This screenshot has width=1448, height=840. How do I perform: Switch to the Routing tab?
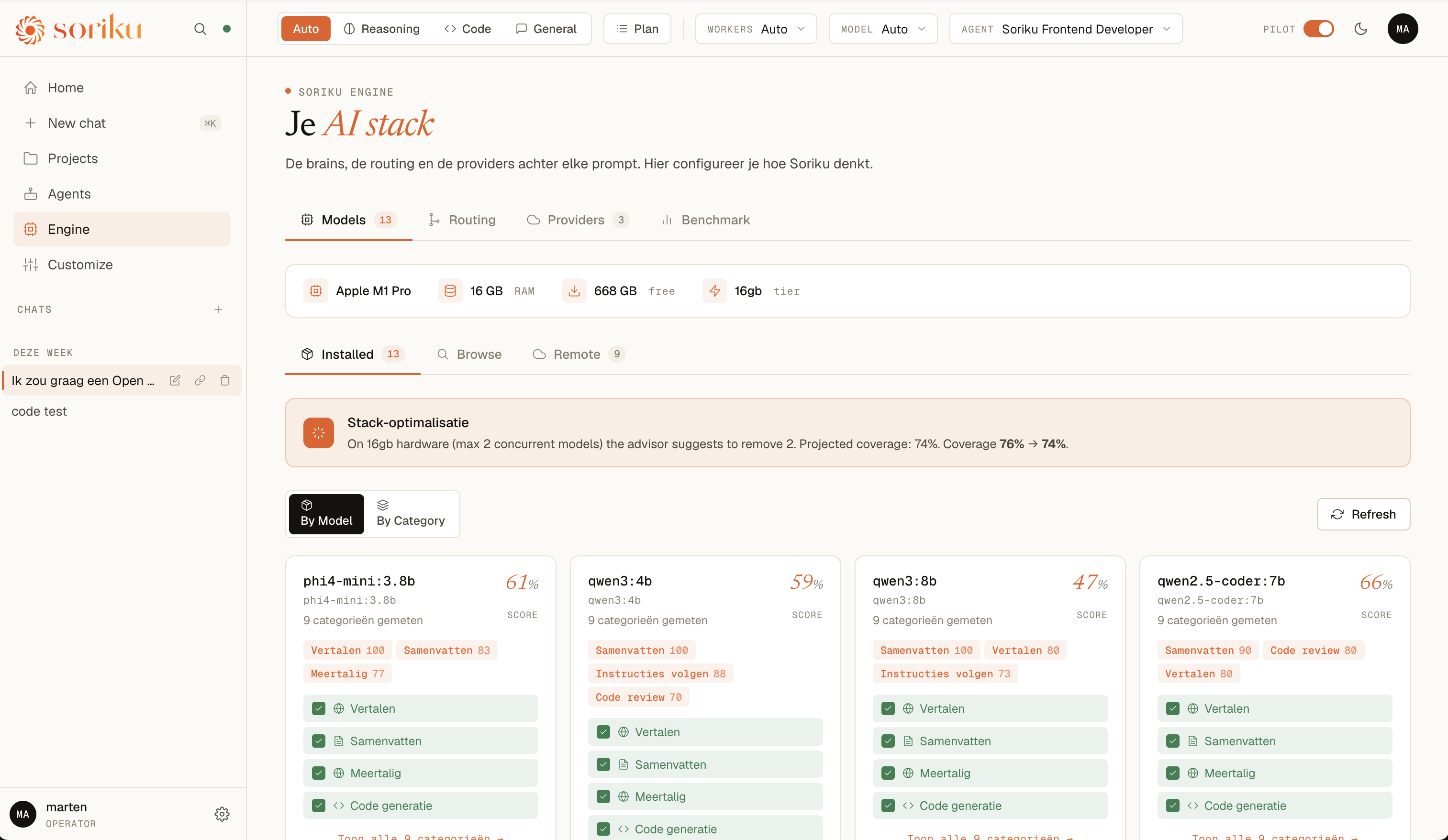tap(462, 220)
